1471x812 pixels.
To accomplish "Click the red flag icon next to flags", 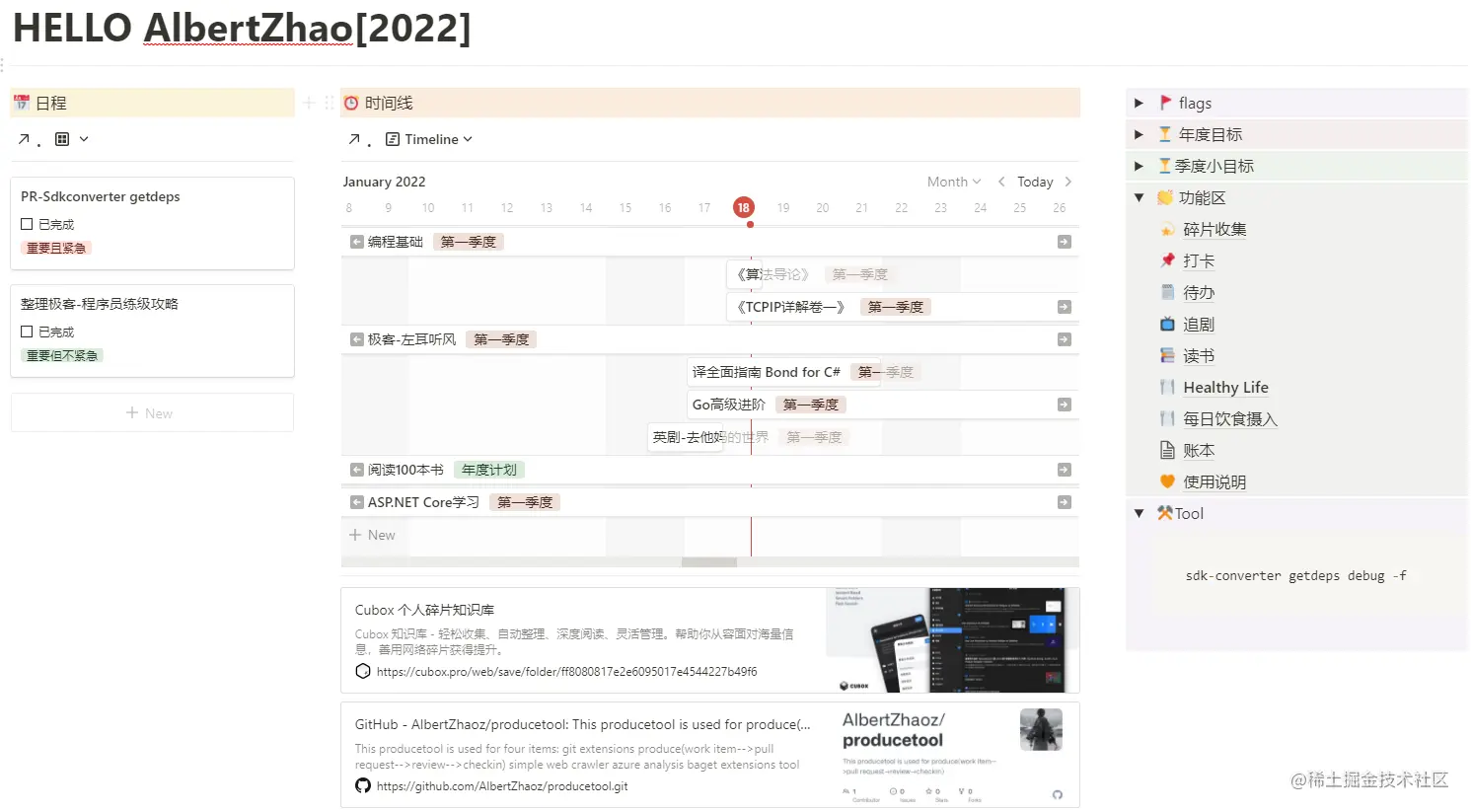I will coord(1165,103).
